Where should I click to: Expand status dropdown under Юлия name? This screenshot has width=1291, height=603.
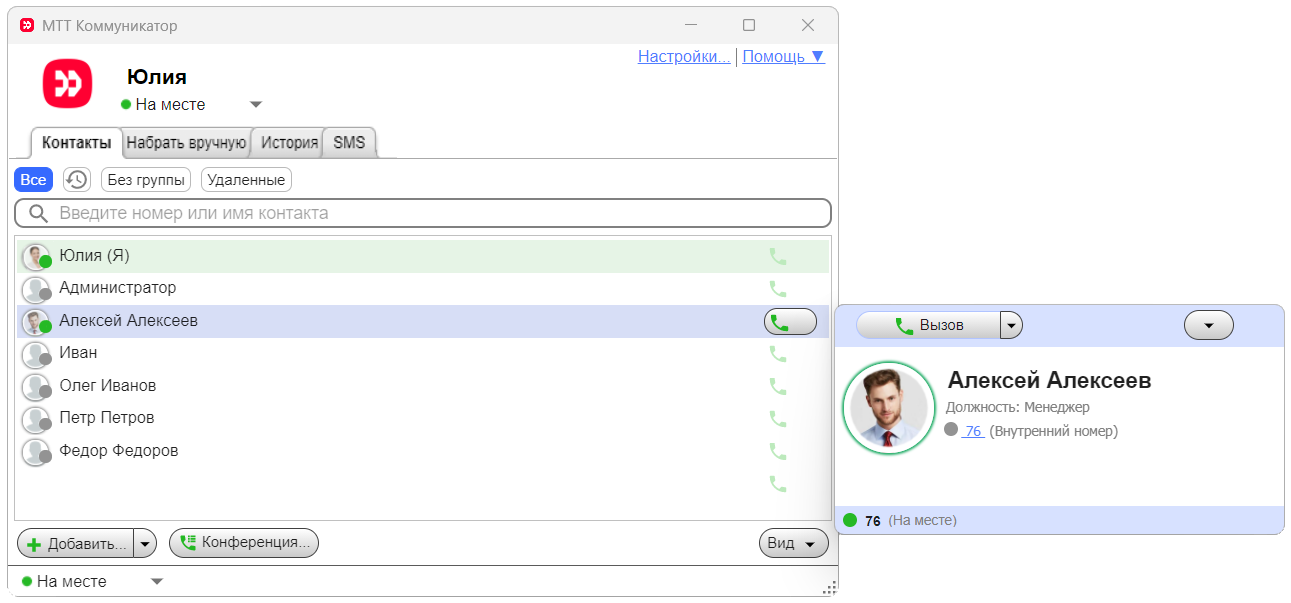tap(255, 105)
